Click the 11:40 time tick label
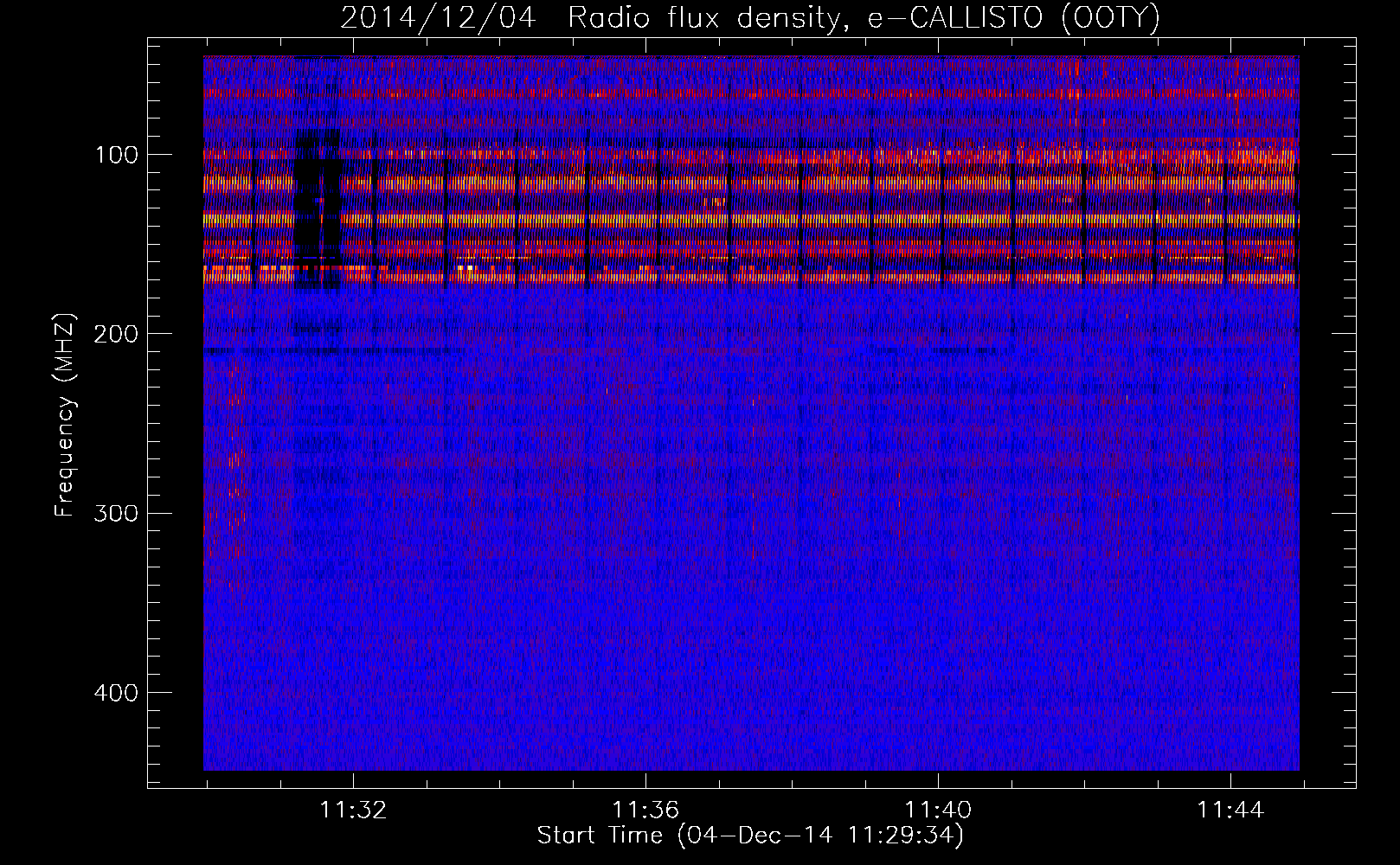Image resolution: width=1400 pixels, height=865 pixels. (938, 811)
